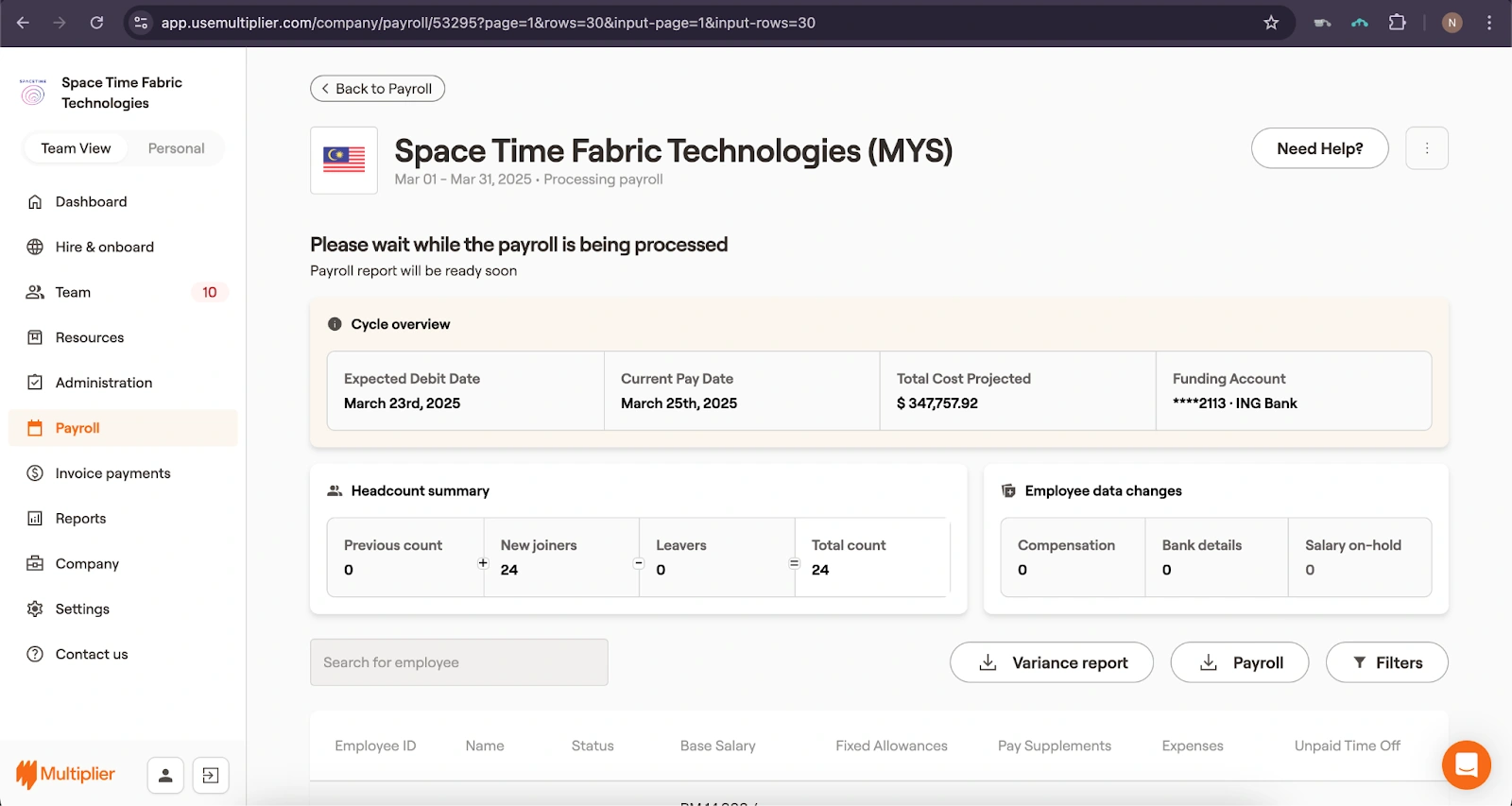Screen dimensions: 1512x806
Task: Open Company in the sidebar
Action: pyautogui.click(x=123, y=564)
